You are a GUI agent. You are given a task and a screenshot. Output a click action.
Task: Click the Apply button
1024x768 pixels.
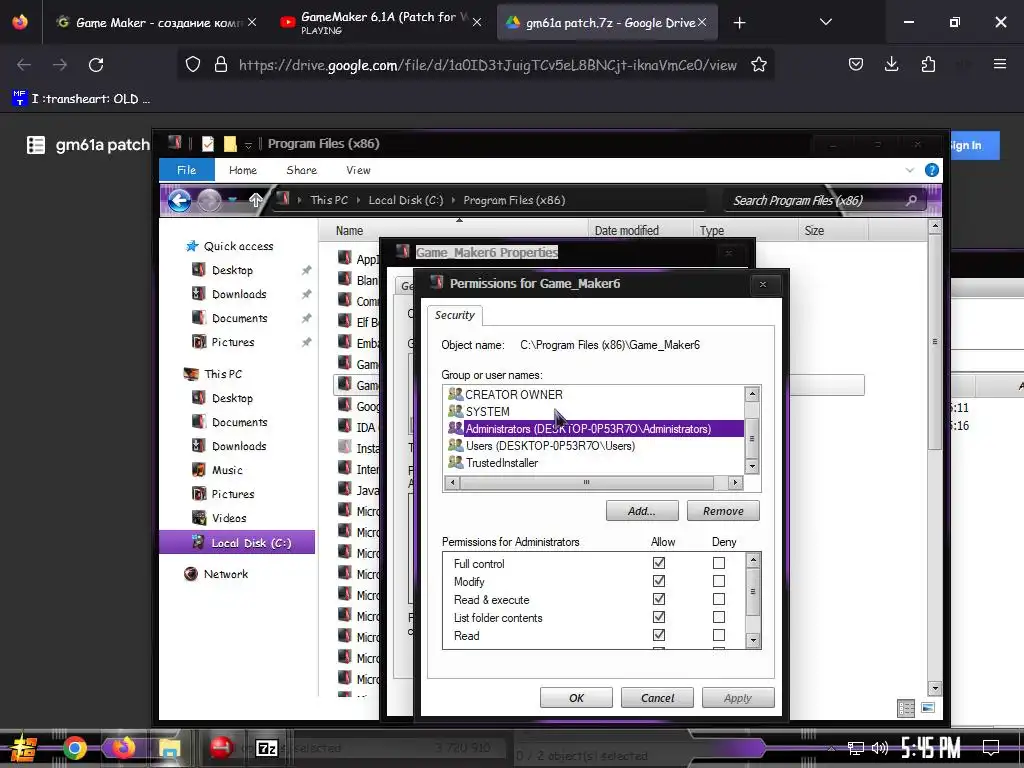tap(738, 697)
